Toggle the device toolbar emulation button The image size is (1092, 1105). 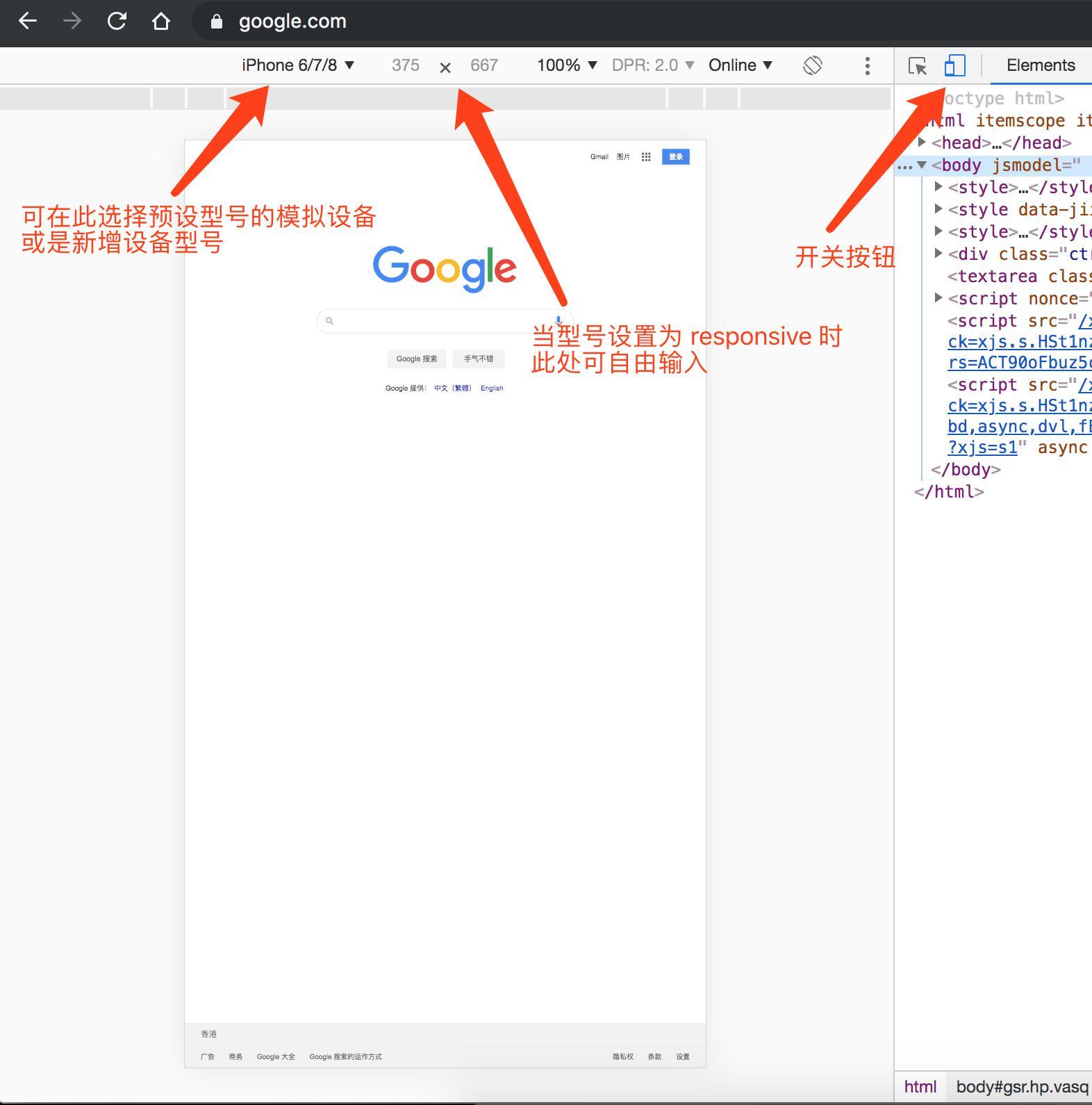955,66
